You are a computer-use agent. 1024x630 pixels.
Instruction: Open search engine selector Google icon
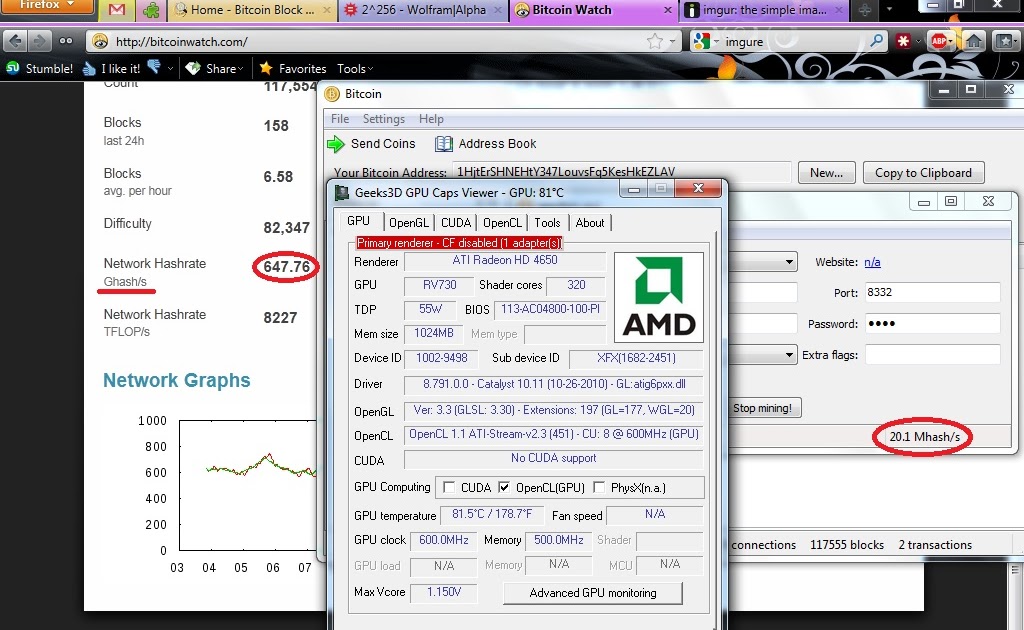coord(706,41)
